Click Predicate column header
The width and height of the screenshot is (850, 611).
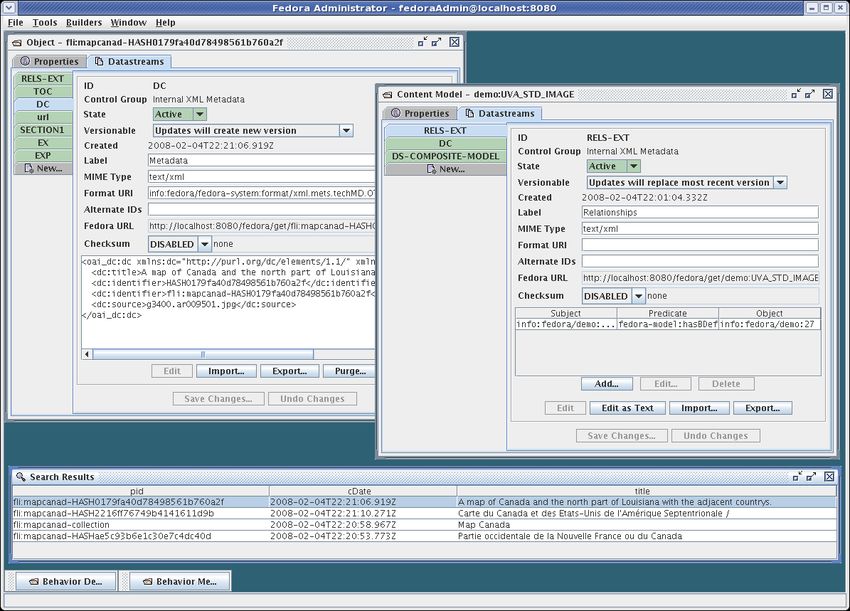[668, 313]
